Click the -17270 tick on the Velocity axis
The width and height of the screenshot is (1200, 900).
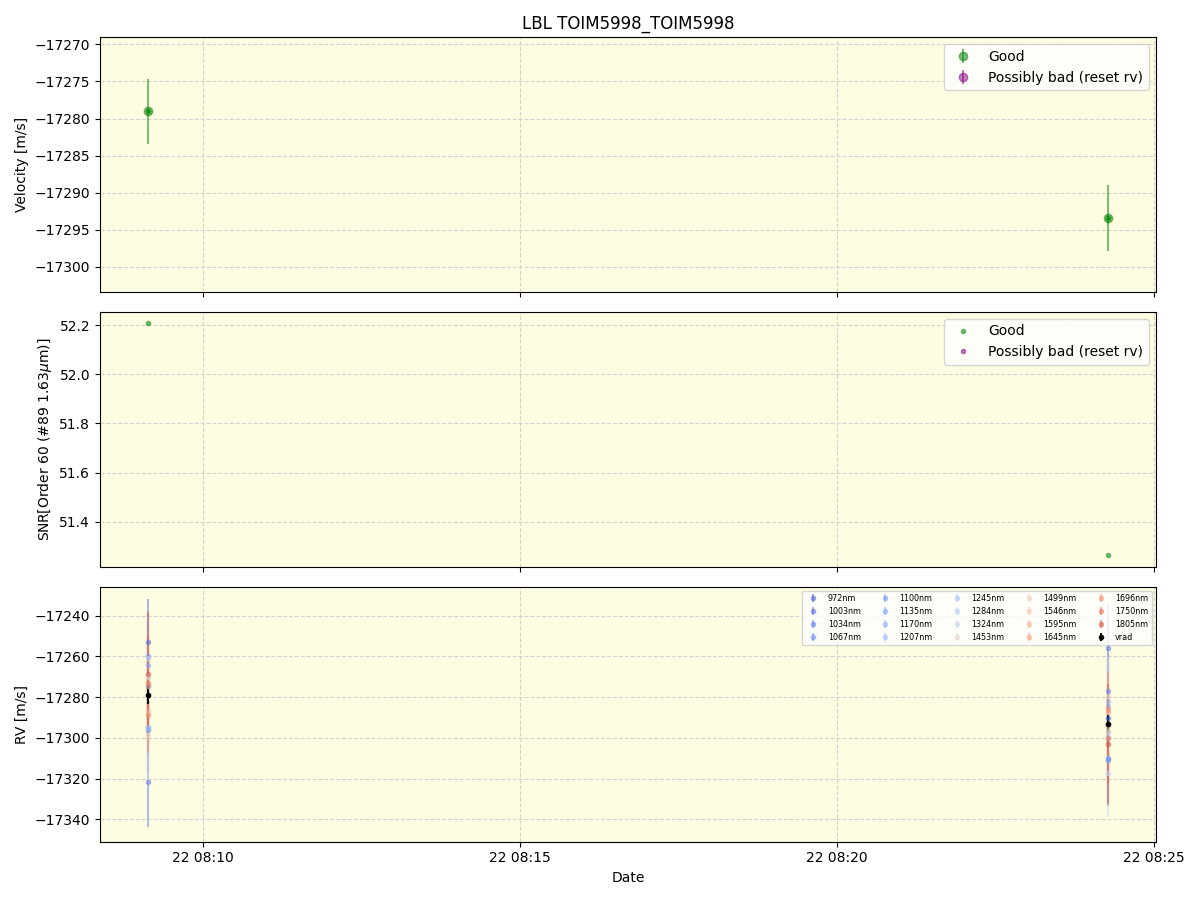63,45
